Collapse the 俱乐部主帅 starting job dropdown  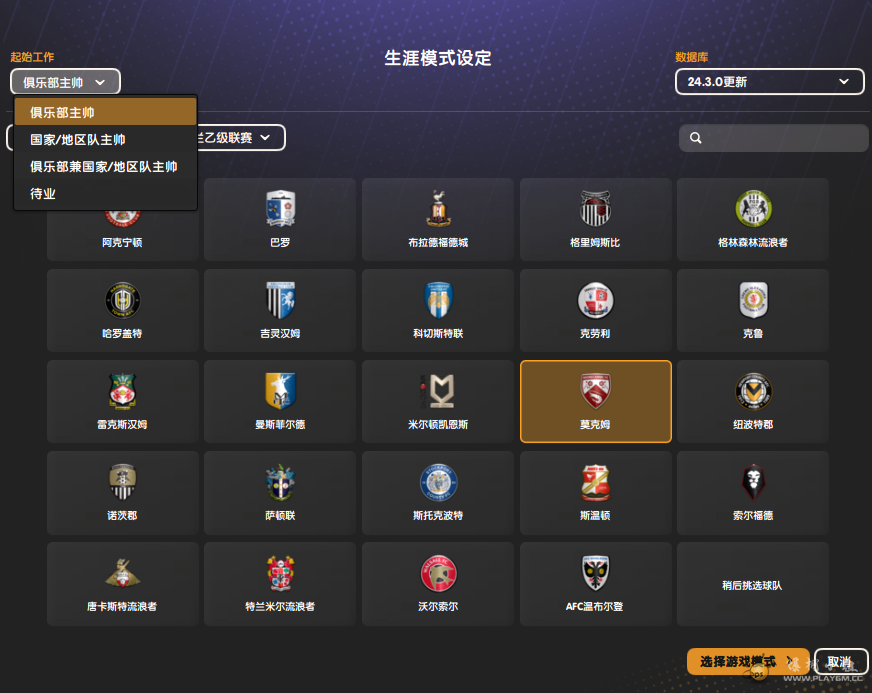tap(65, 82)
